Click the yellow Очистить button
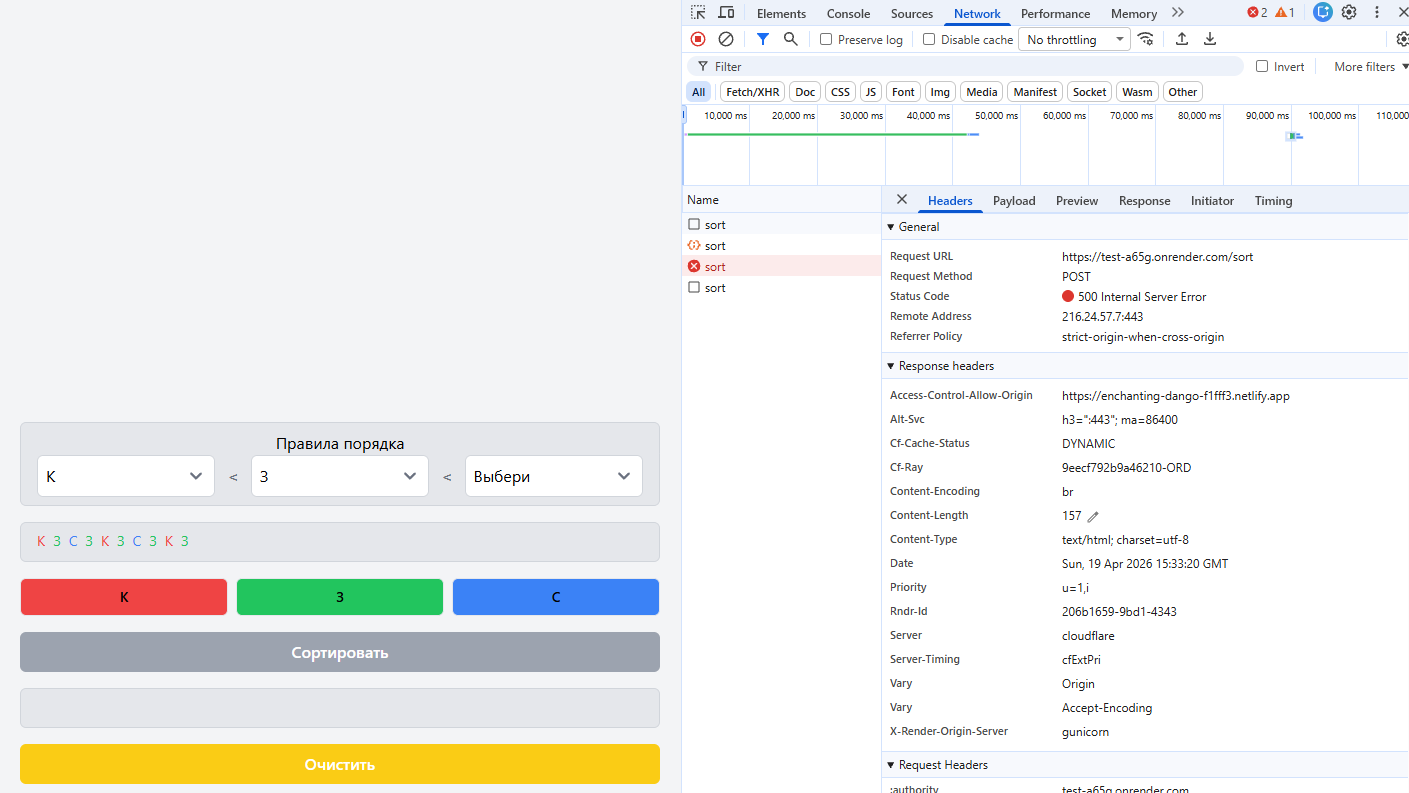The height and width of the screenshot is (793, 1409). tap(340, 764)
